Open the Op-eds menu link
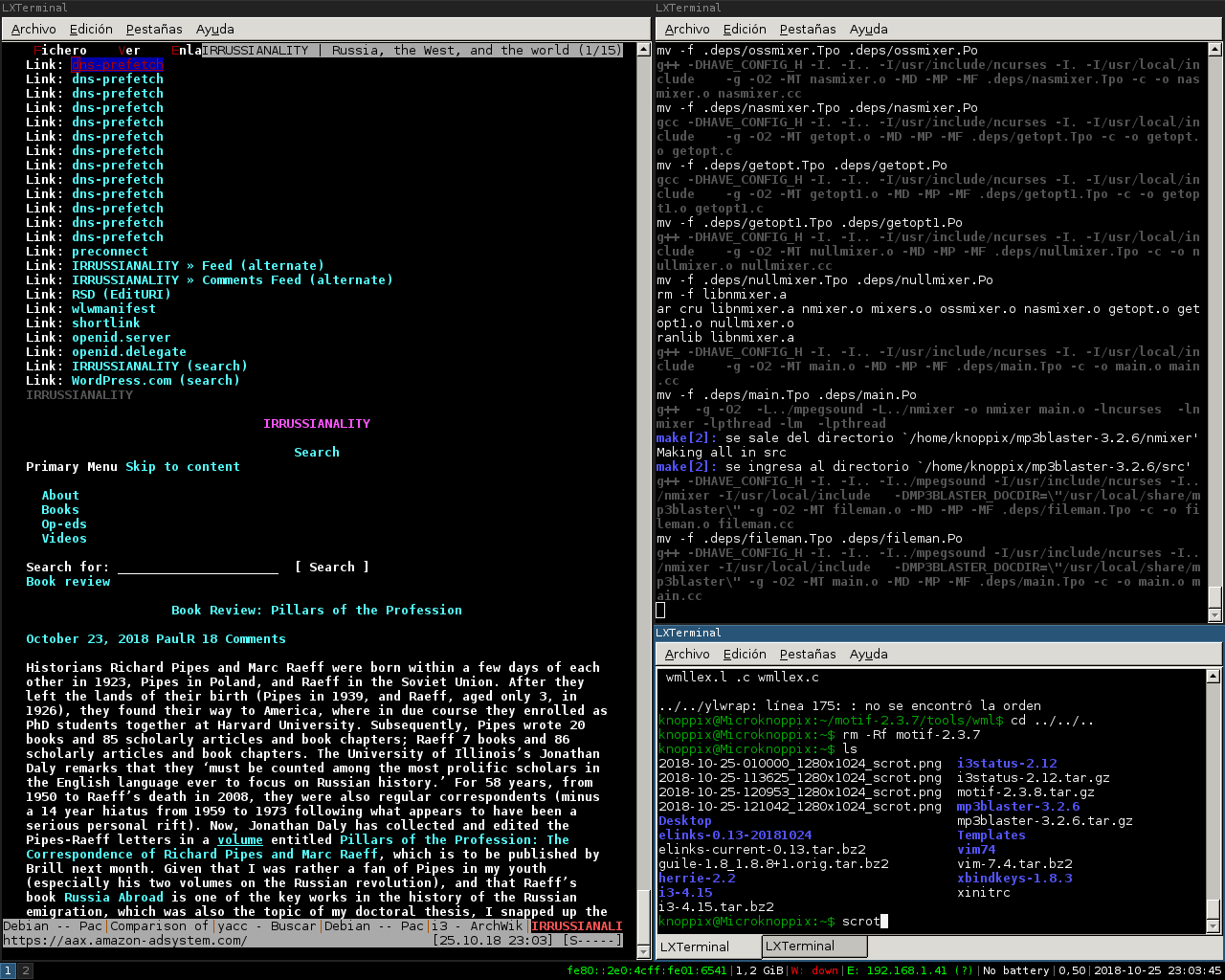Viewport: 1225px width, 980px height. (x=64, y=523)
